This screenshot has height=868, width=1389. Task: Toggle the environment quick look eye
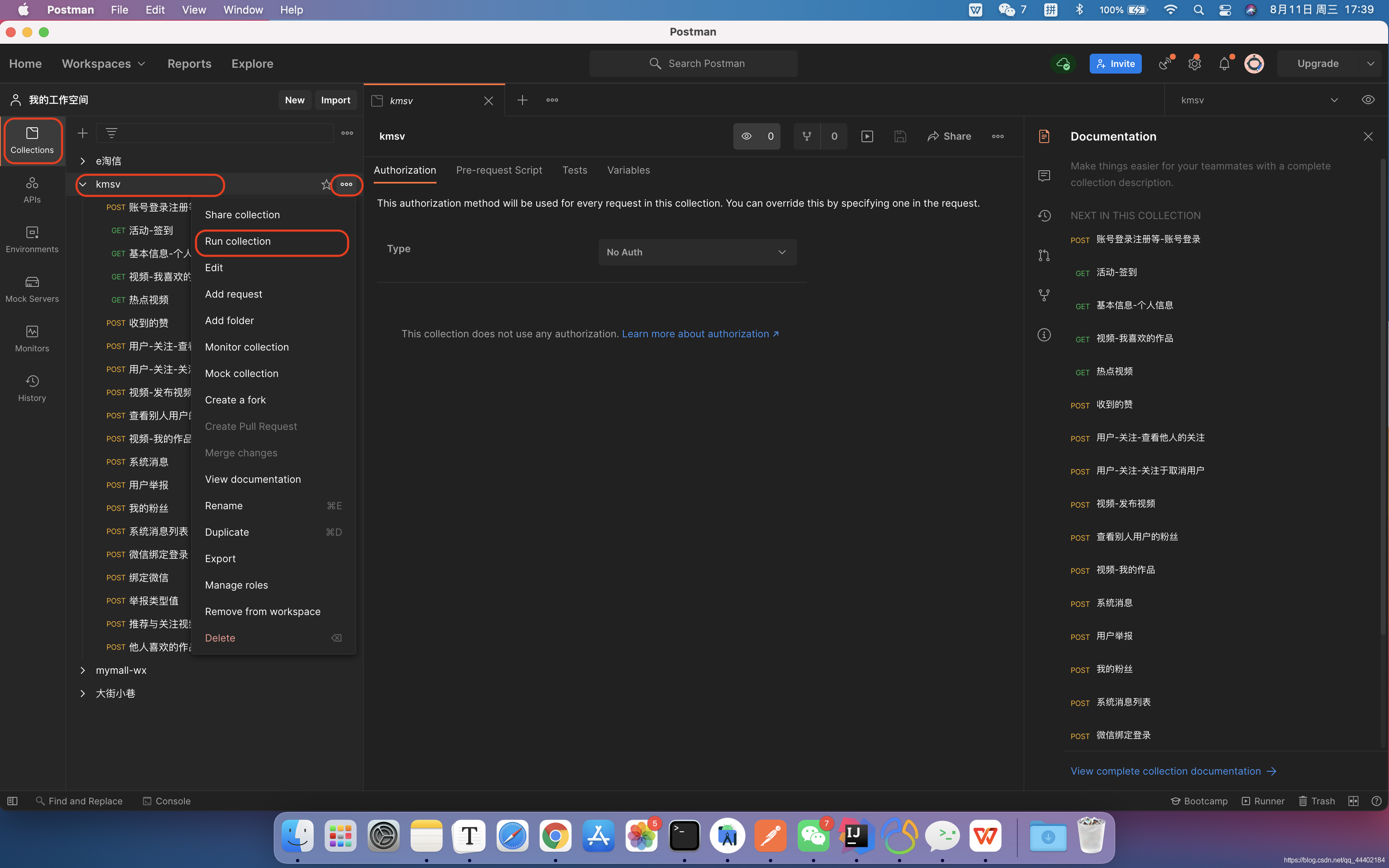click(1368, 100)
